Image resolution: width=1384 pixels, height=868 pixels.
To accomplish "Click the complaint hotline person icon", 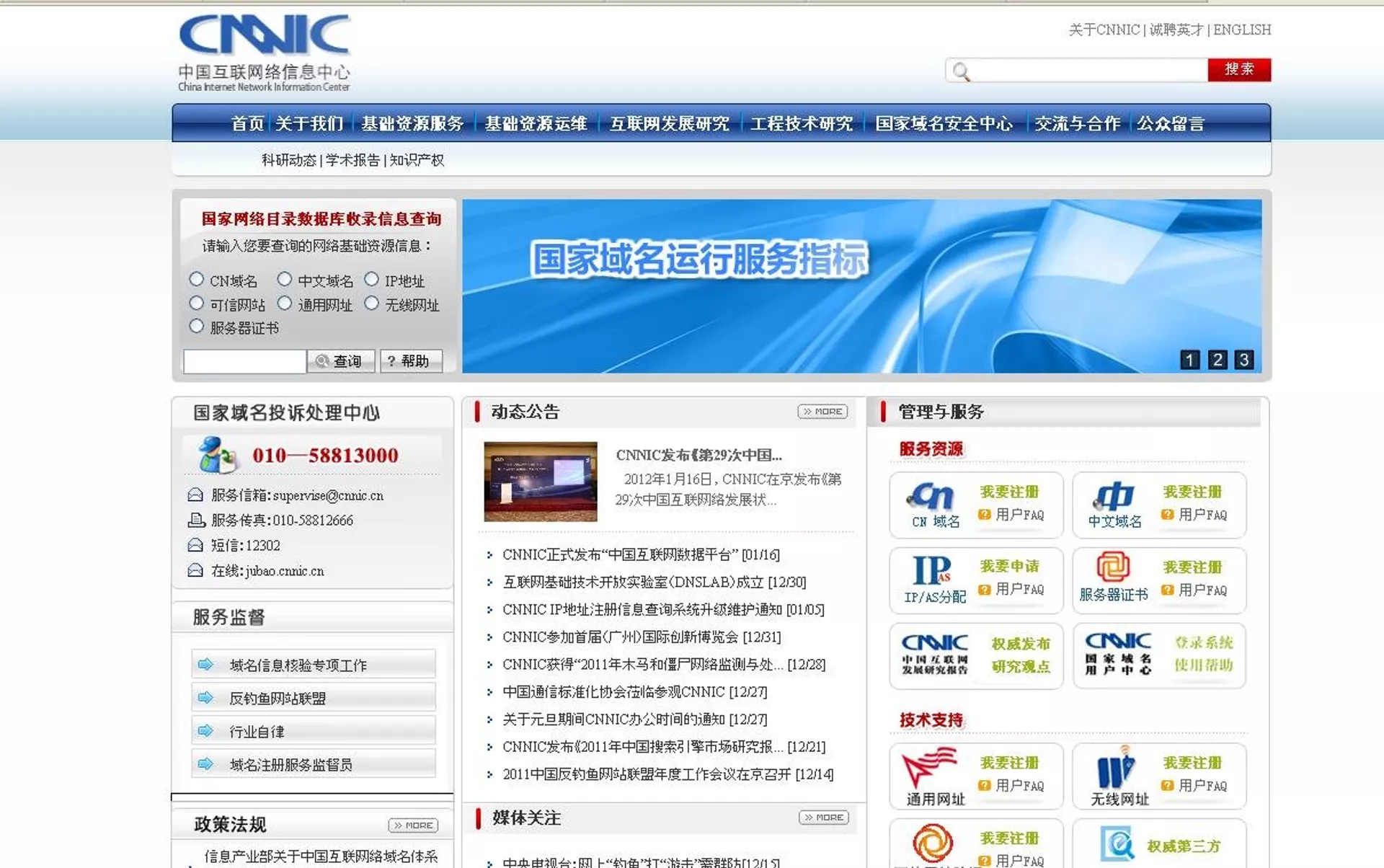I will click(216, 455).
